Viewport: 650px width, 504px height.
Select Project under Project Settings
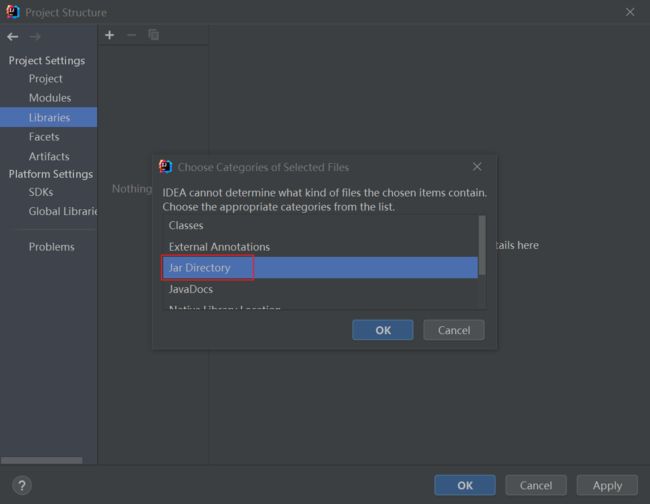click(46, 79)
